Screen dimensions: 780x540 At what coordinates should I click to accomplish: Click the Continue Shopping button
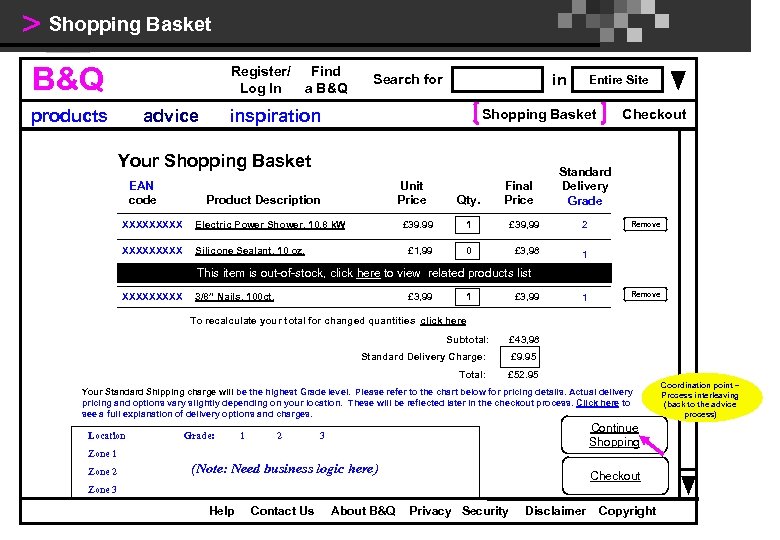click(x=615, y=435)
